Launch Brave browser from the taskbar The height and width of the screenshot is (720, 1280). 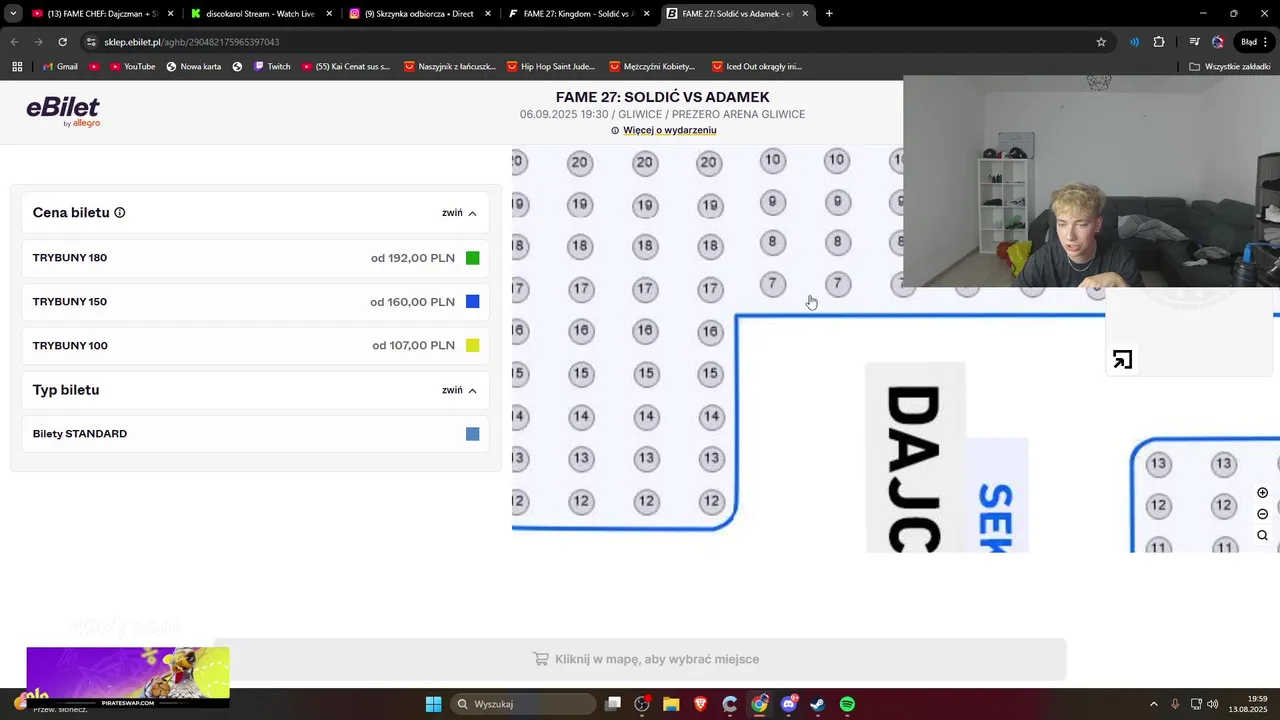[x=700, y=704]
